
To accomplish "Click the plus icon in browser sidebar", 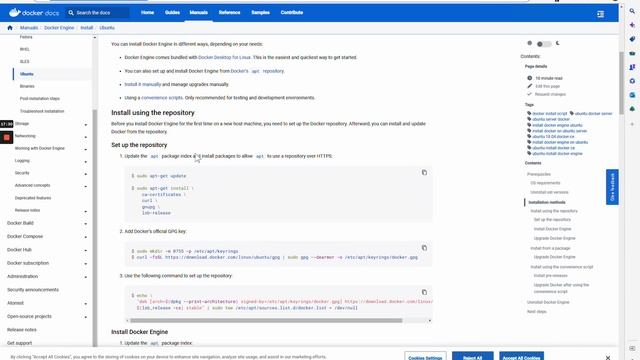I will tap(632, 124).
